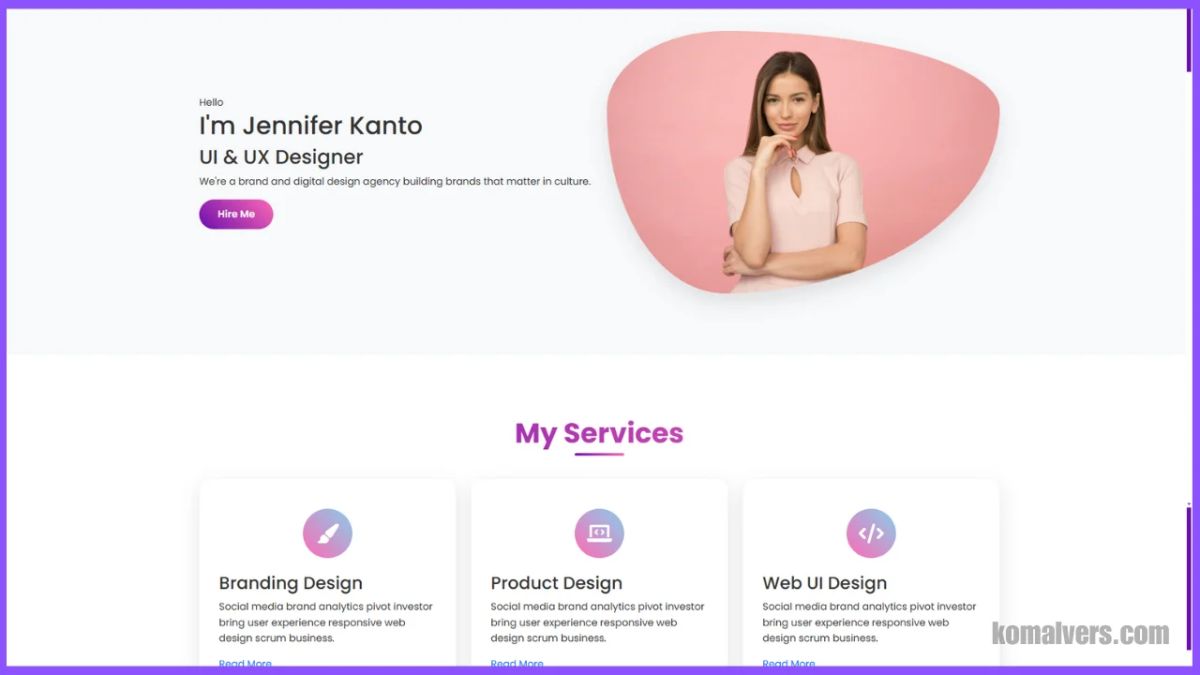The image size is (1200, 675).
Task: Click the description text in Web UI Design card
Action: pyautogui.click(x=870, y=622)
